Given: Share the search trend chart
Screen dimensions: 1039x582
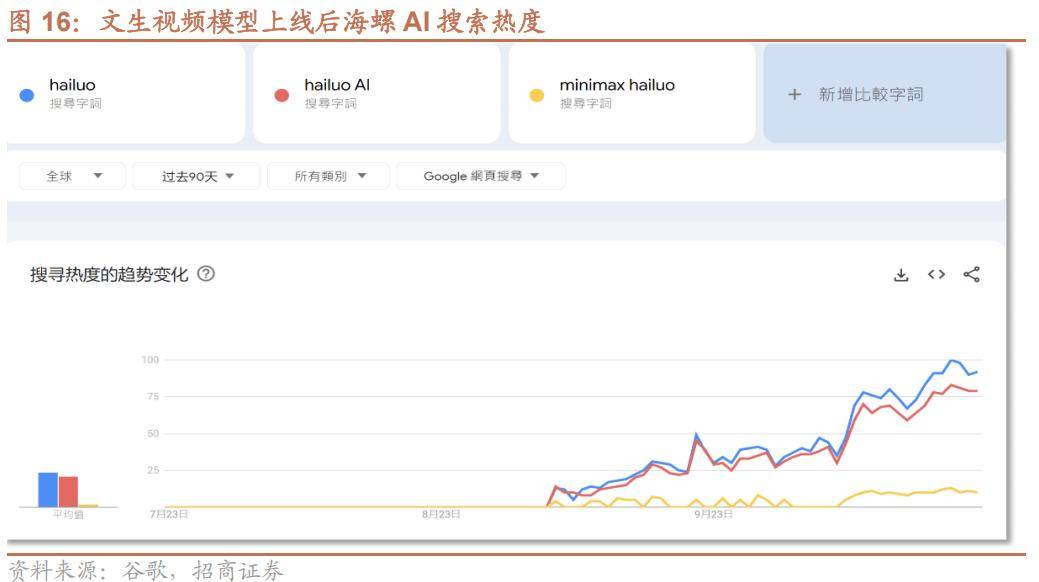Looking at the screenshot, I should [x=971, y=274].
